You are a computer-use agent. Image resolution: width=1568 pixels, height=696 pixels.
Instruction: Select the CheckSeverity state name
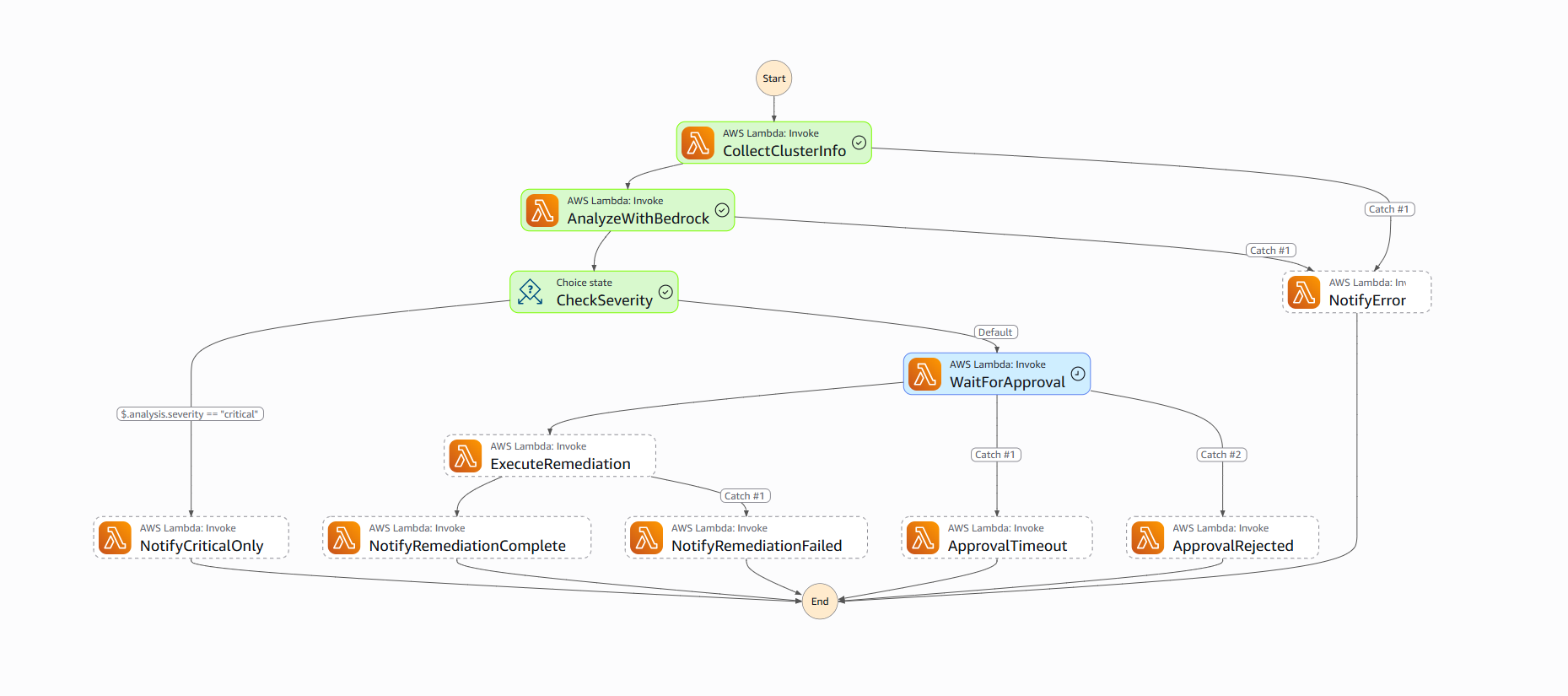[x=605, y=300]
